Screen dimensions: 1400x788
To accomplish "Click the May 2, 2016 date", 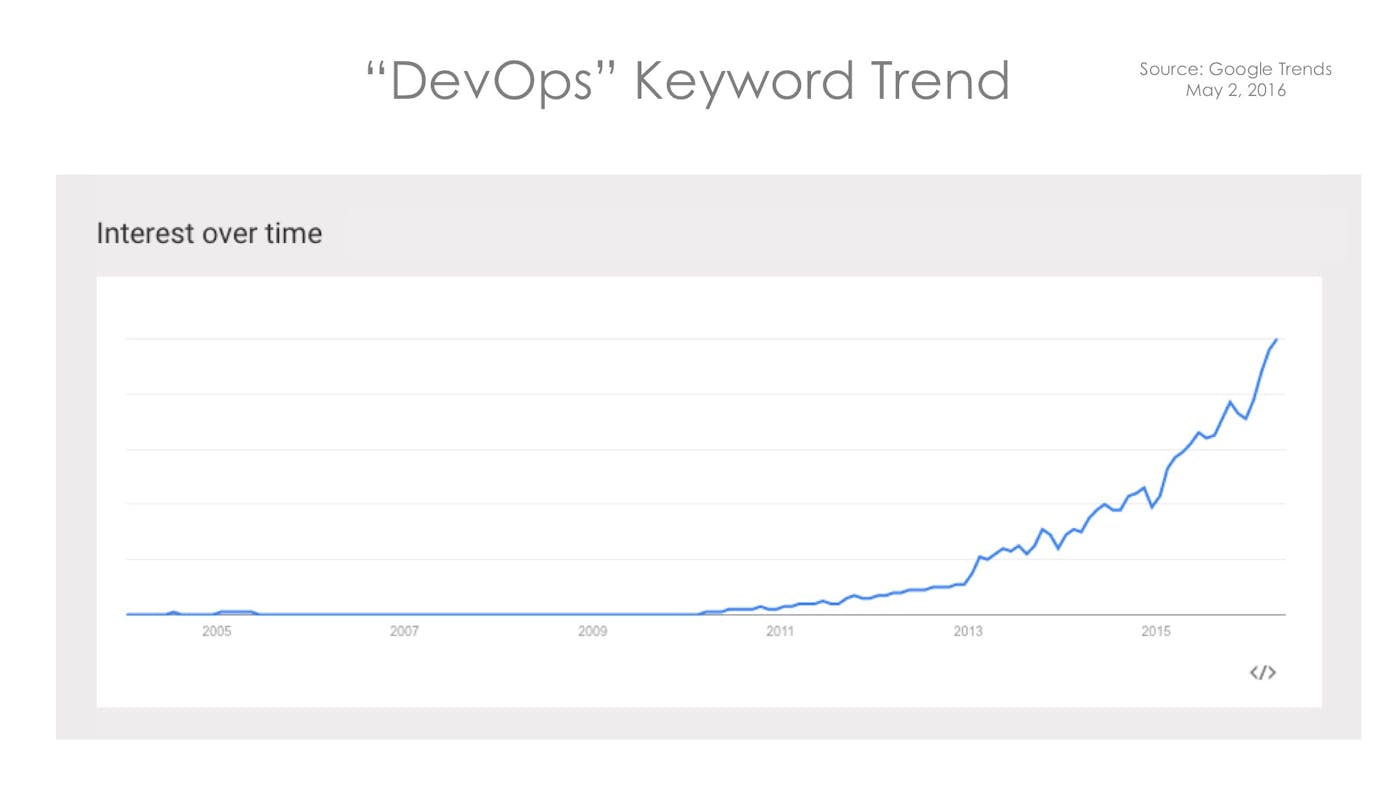I will tap(1235, 90).
